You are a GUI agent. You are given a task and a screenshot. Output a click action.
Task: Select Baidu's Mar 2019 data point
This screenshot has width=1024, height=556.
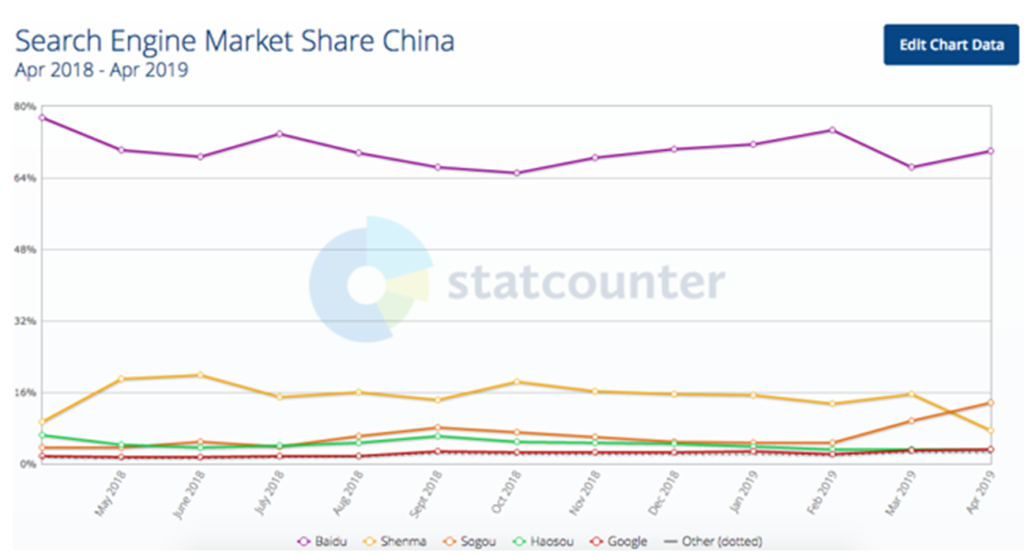911,167
